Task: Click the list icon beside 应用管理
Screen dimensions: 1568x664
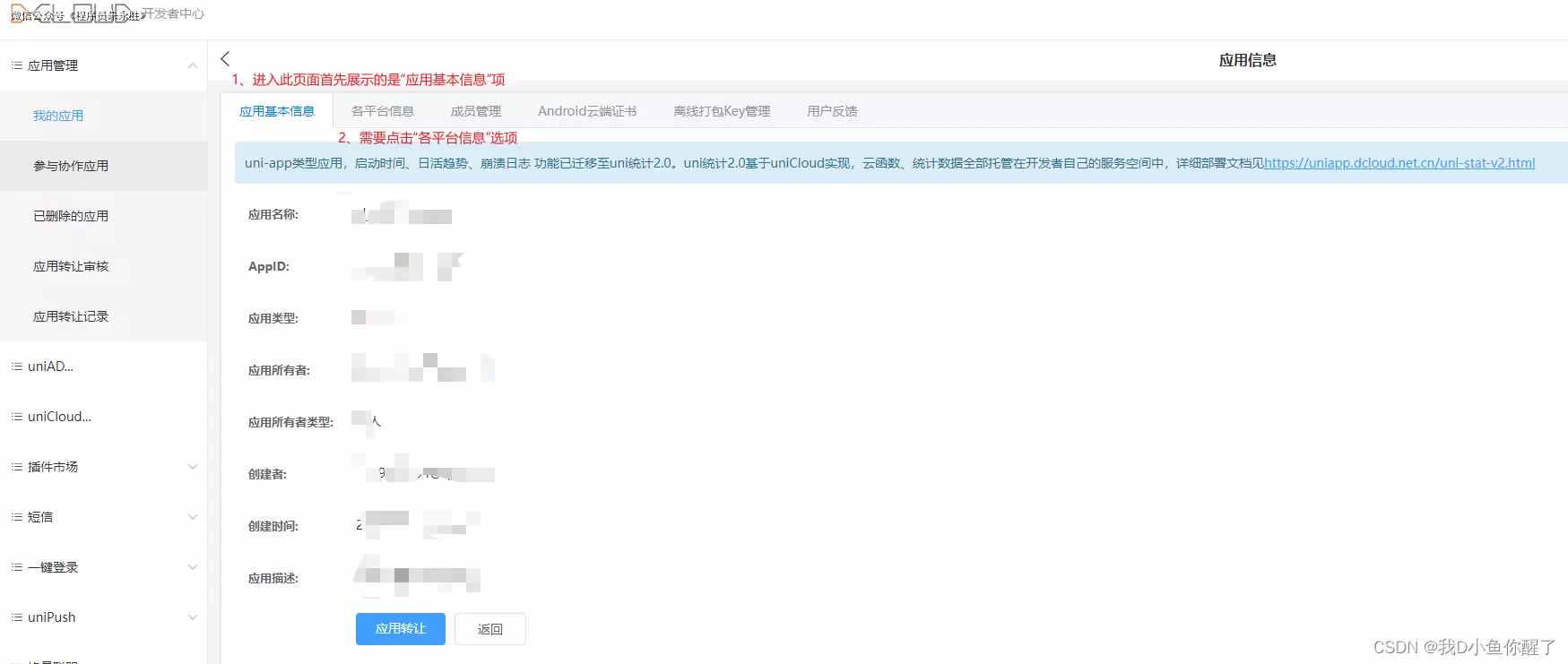Action: [16, 65]
